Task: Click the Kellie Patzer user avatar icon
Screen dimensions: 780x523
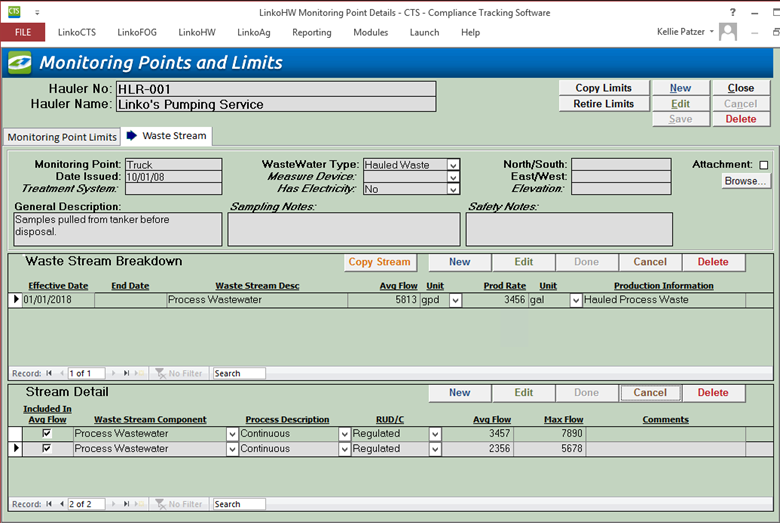Action: tap(728, 32)
